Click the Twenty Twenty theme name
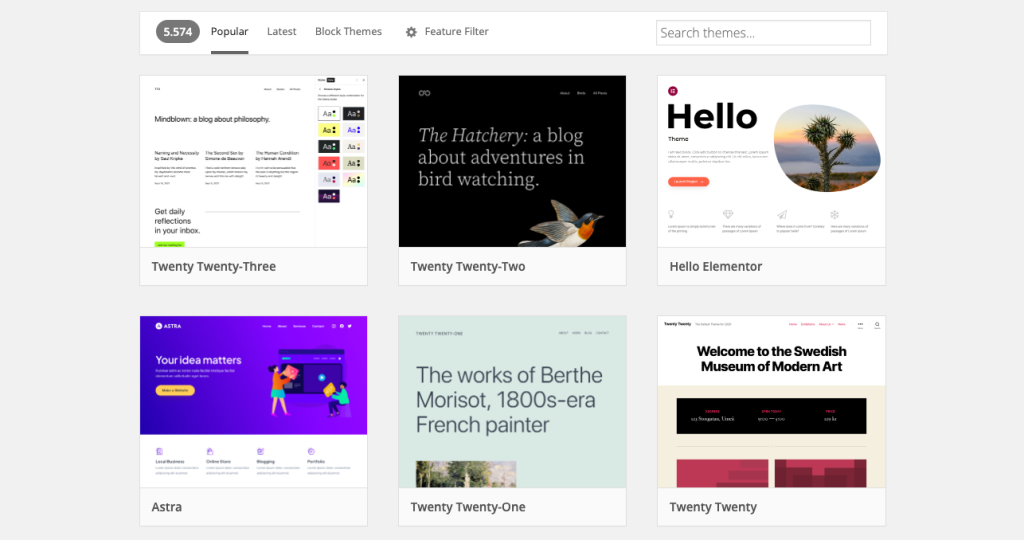This screenshot has width=1024, height=540. 713,507
